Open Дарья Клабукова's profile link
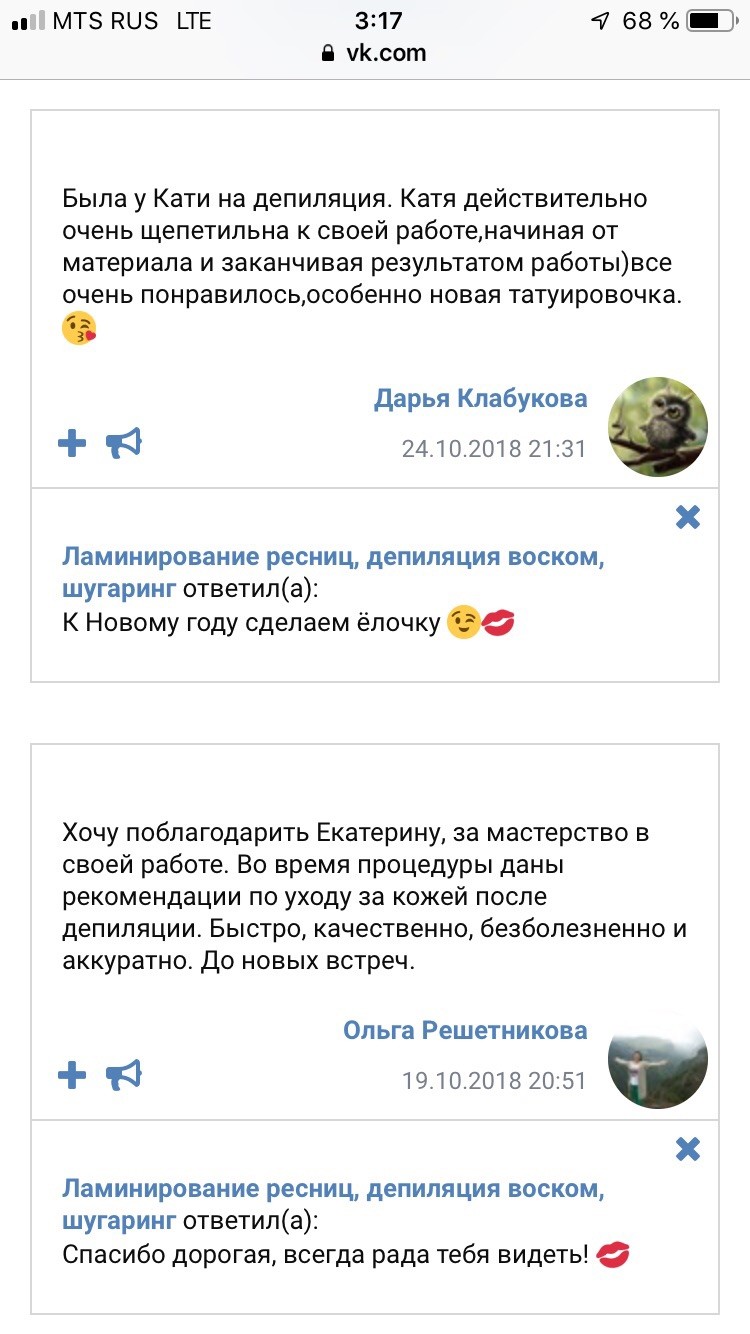 [x=480, y=399]
